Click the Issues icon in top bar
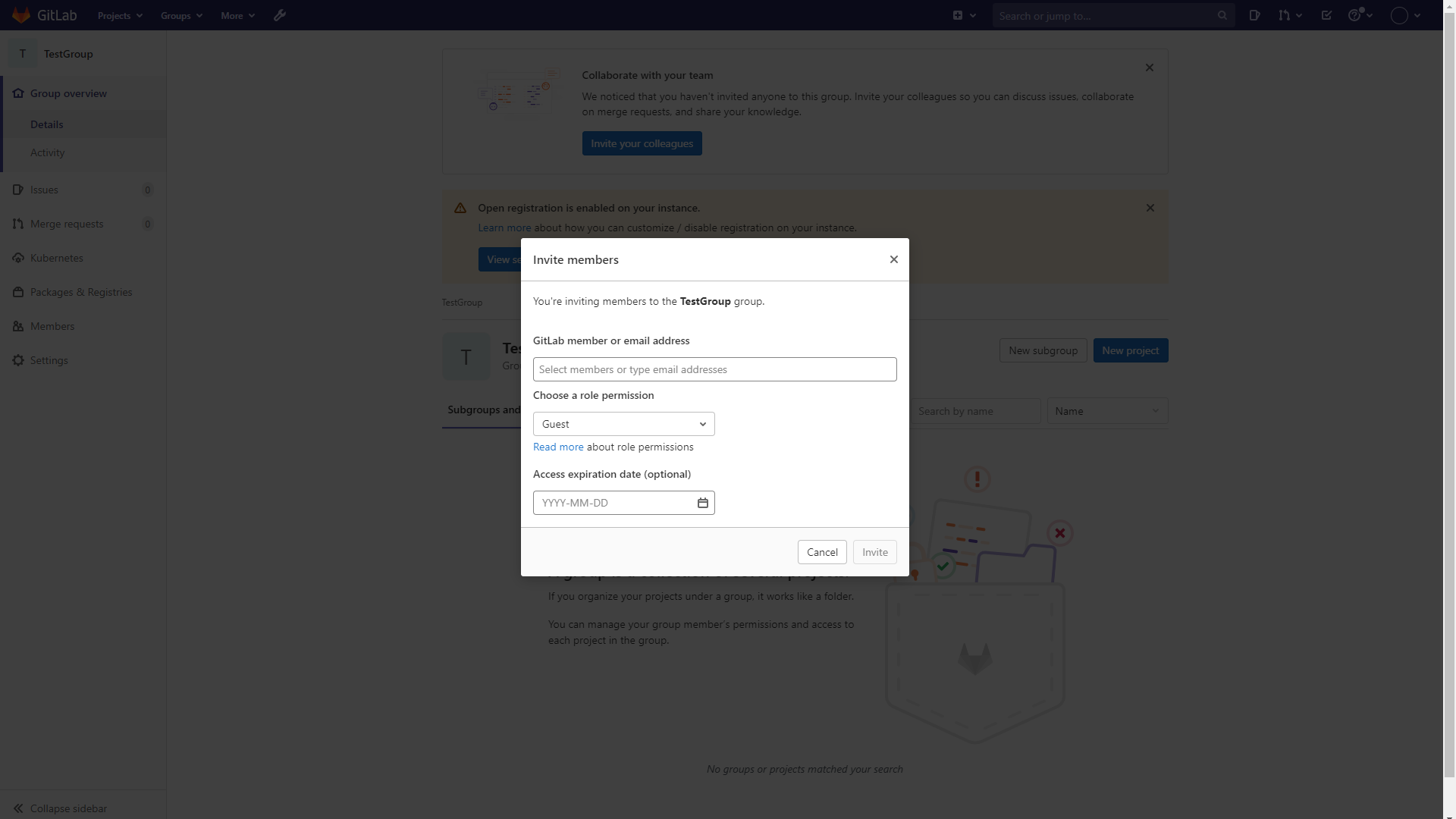Viewport: 1456px width, 819px height. tap(1254, 15)
